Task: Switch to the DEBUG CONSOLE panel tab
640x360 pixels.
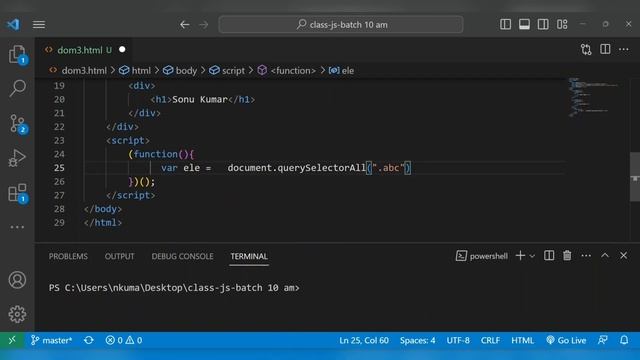Action: pyautogui.click(x=182, y=256)
